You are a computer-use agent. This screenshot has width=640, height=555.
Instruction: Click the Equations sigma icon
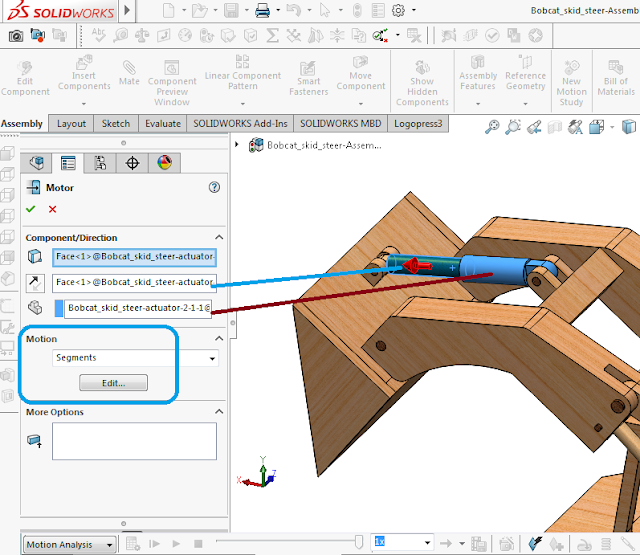[x=272, y=35]
